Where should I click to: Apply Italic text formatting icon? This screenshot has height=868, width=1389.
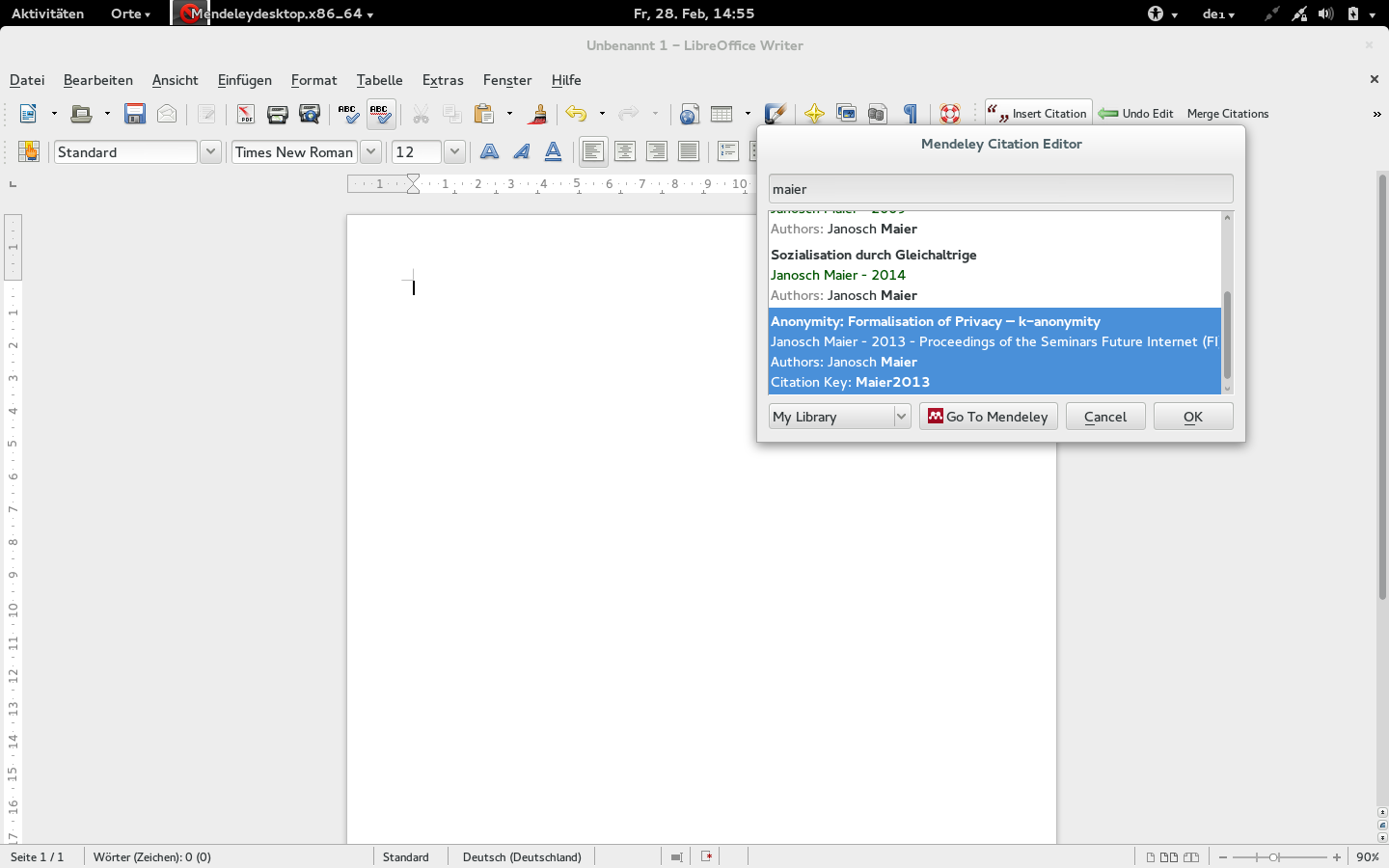pyautogui.click(x=522, y=151)
